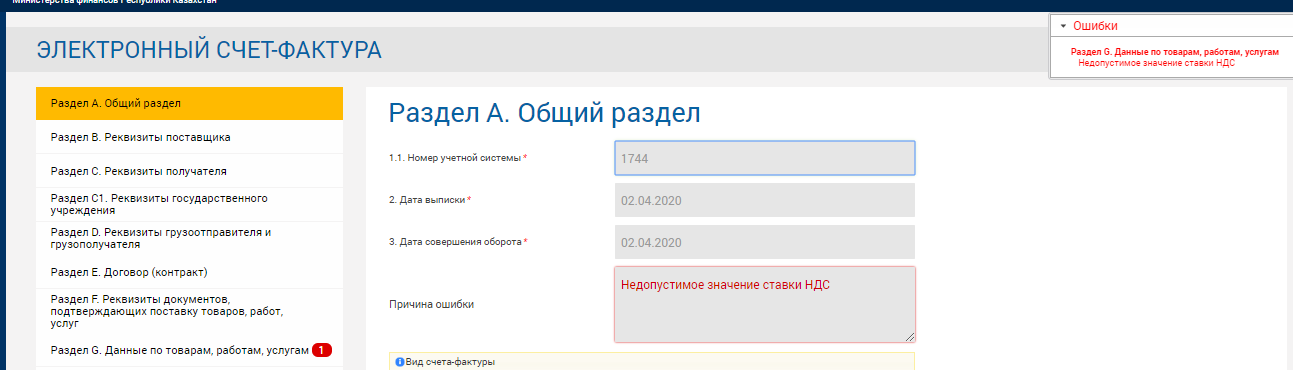Collapse the 'Ошибки' panel arrow
This screenshot has height=370, width=1293.
(1063, 26)
